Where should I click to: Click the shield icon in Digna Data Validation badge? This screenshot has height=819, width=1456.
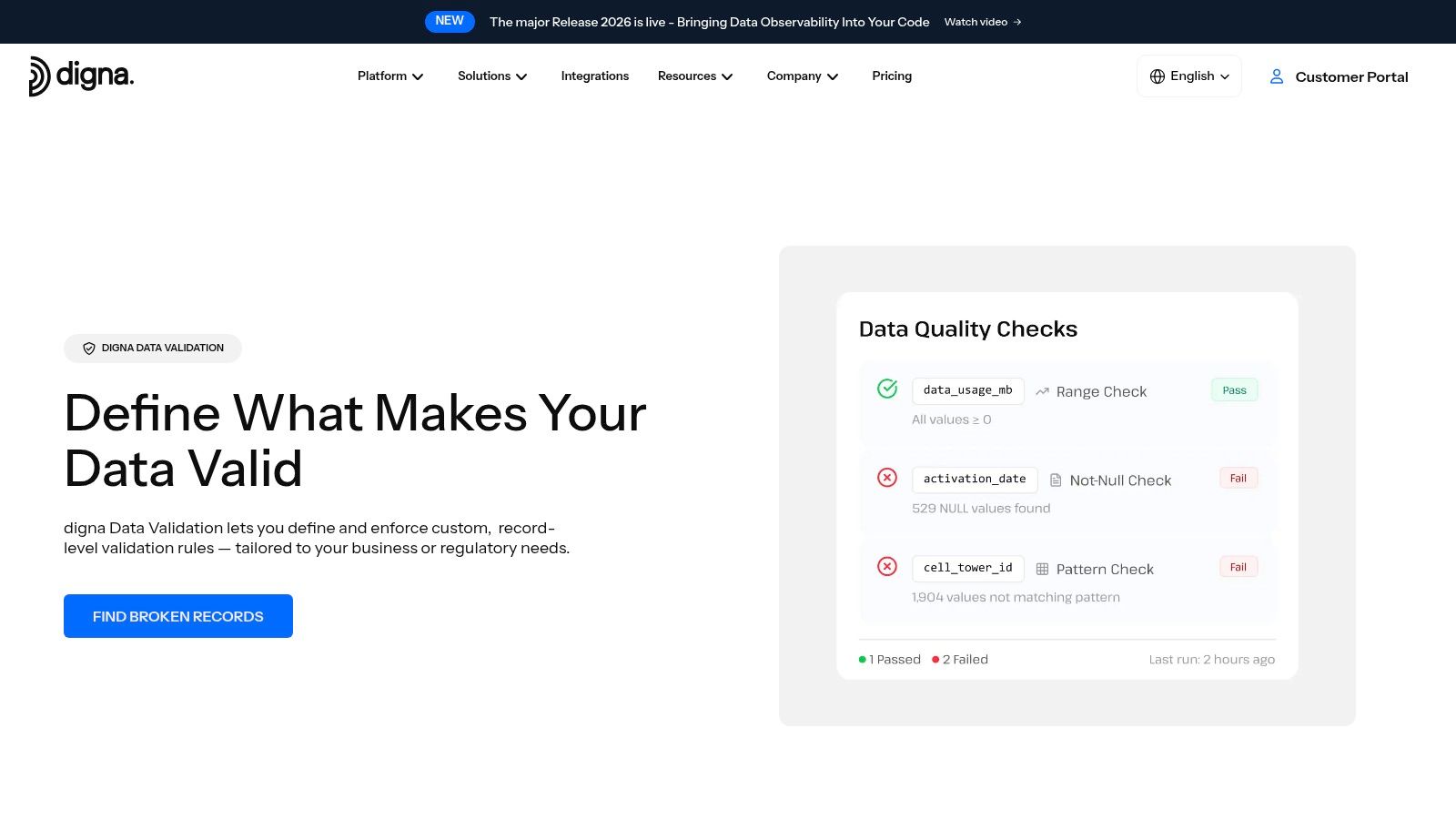click(x=89, y=349)
